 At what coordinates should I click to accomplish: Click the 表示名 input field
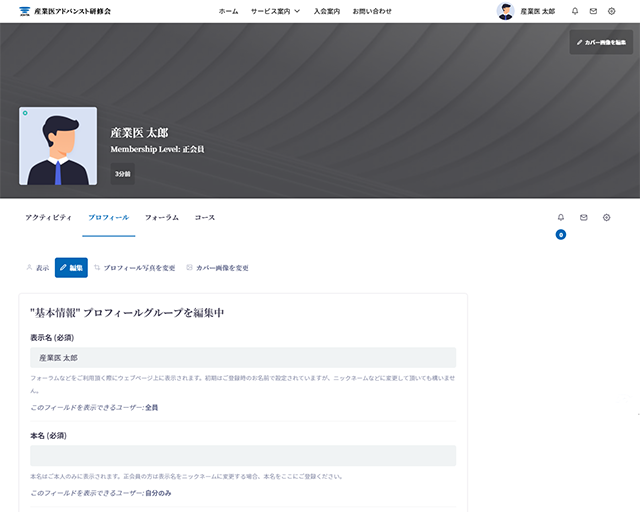[243, 357]
